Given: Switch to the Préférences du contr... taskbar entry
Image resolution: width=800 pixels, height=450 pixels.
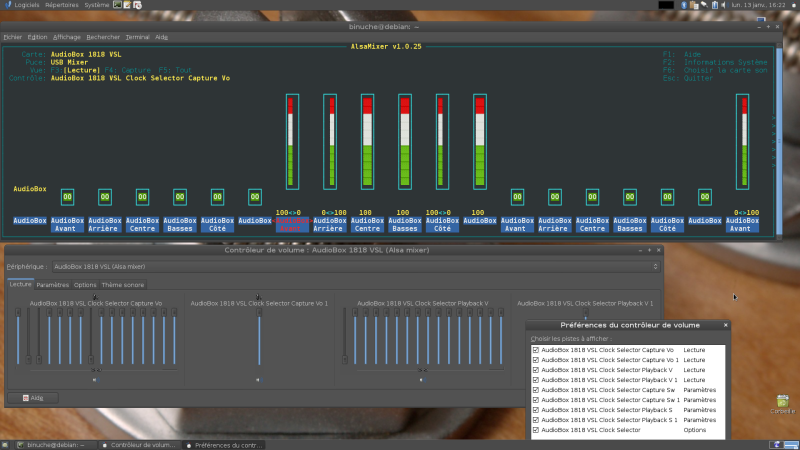Looking at the screenshot, I should 224,445.
